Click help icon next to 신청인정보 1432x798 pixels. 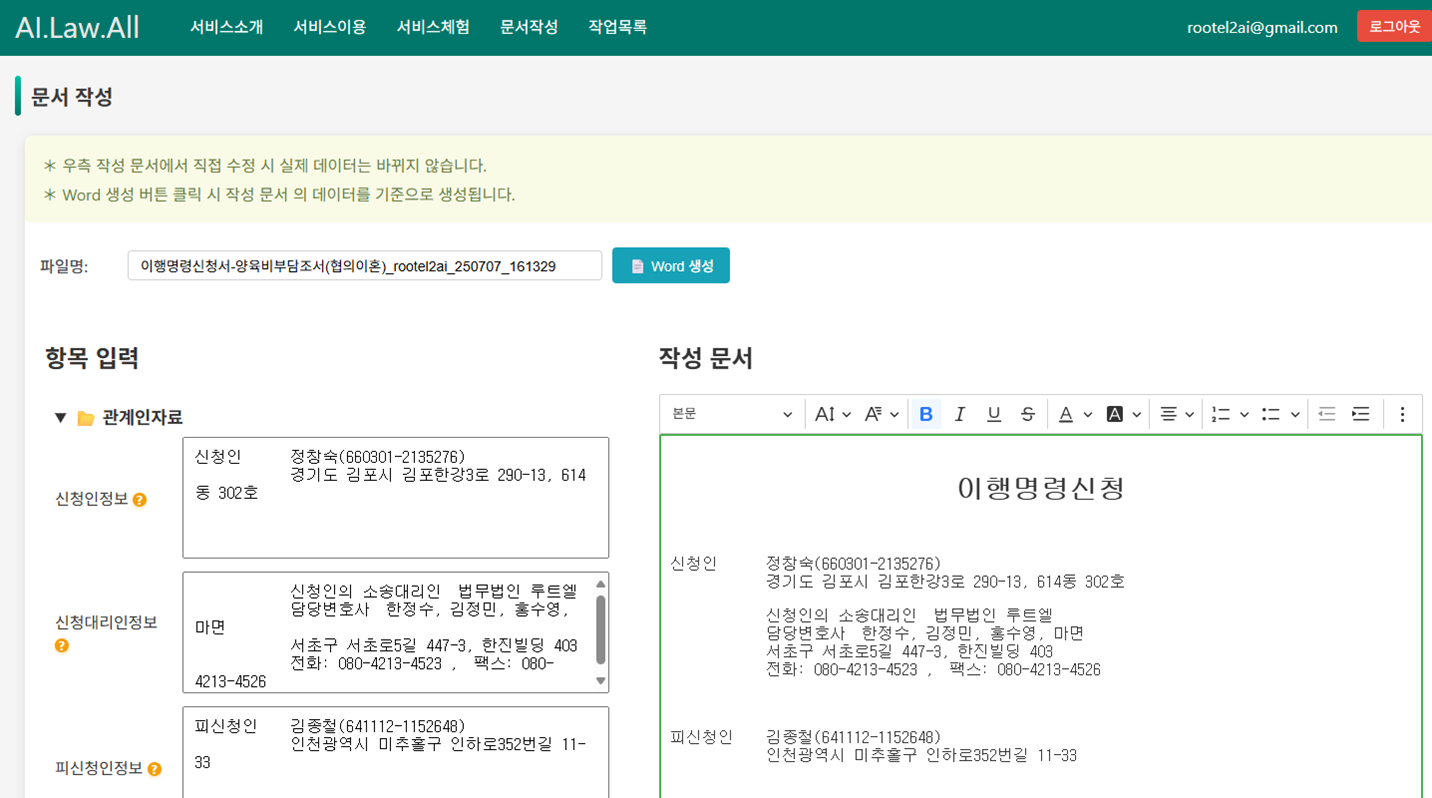[140, 499]
